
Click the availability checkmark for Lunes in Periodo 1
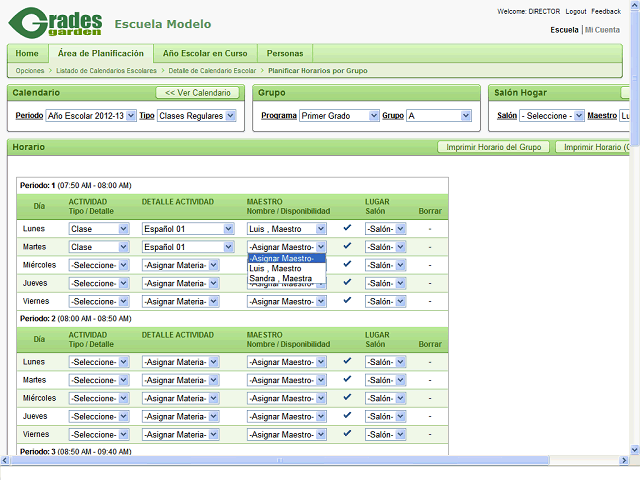(347, 228)
